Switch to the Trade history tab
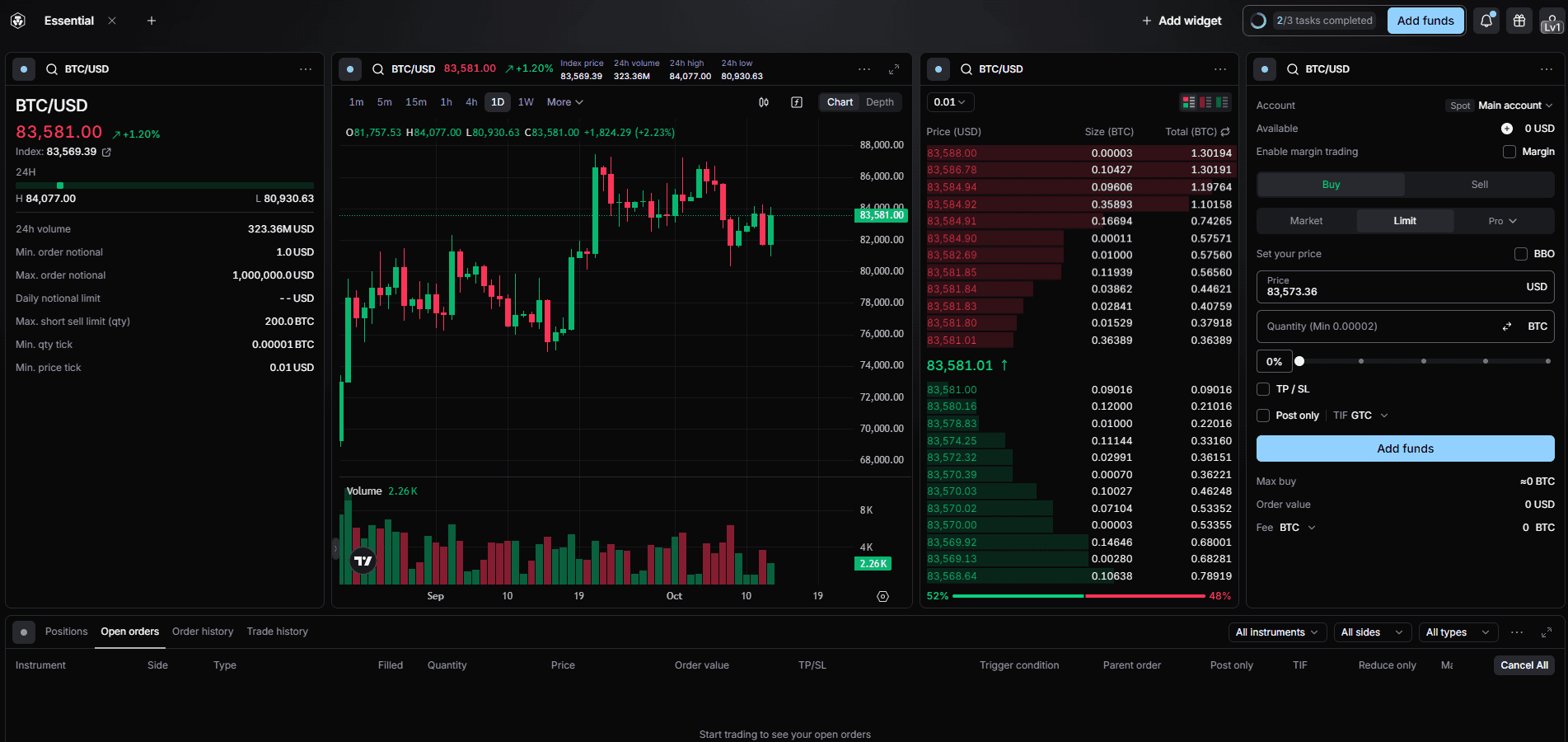Viewport: 1568px width, 742px height. pos(278,632)
